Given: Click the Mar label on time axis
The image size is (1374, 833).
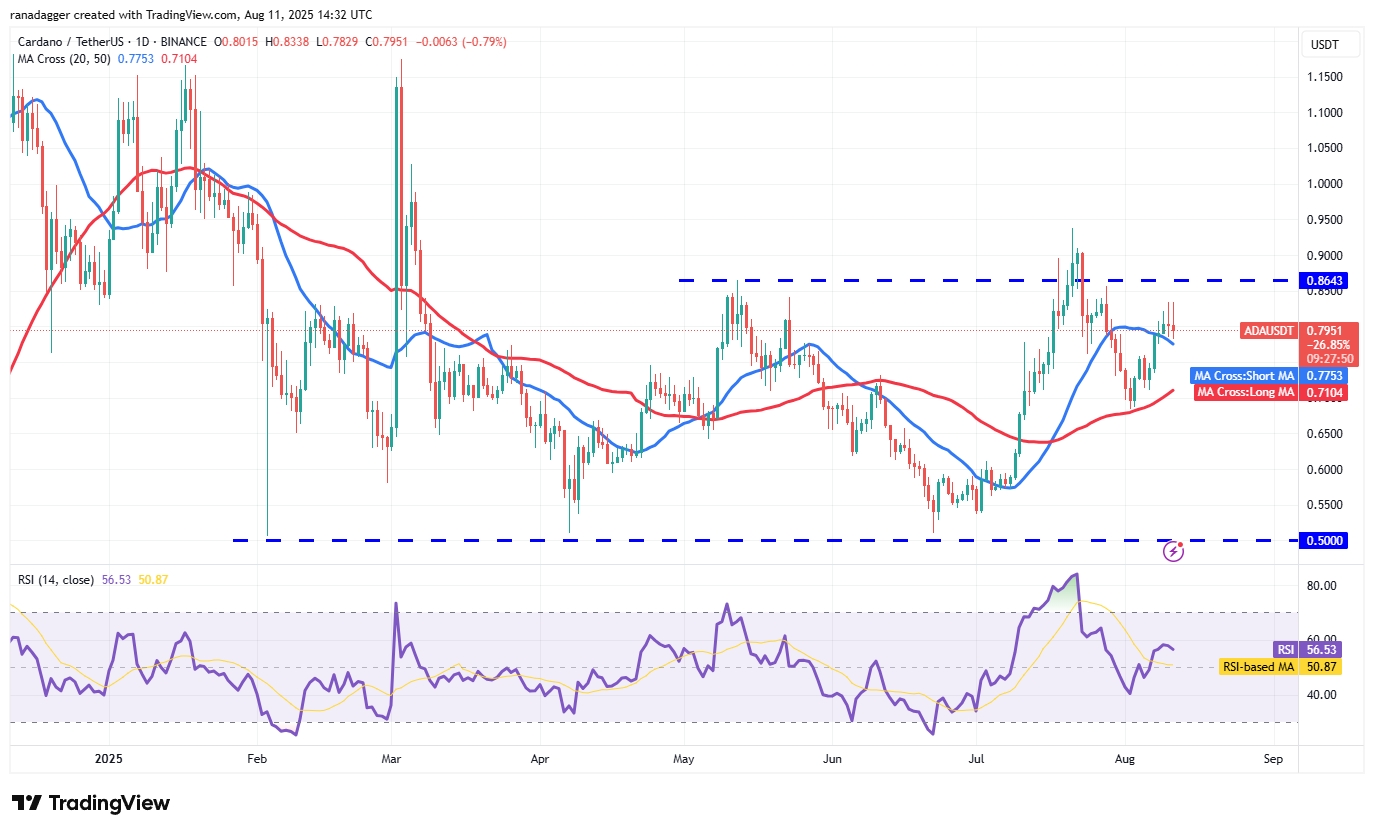Looking at the screenshot, I should pyautogui.click(x=393, y=759).
